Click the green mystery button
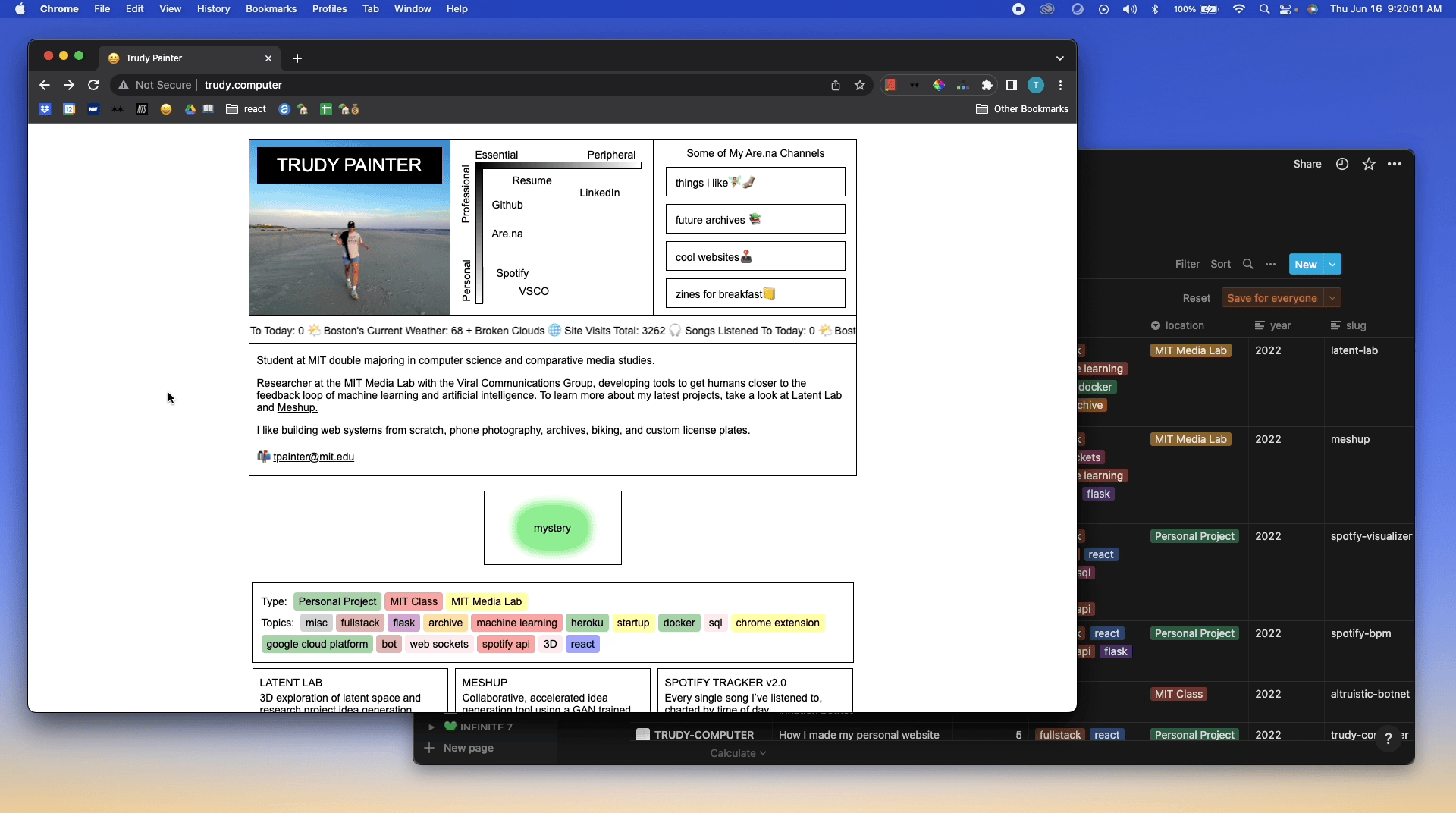Screen dimensions: 1456x813 tap(552, 528)
